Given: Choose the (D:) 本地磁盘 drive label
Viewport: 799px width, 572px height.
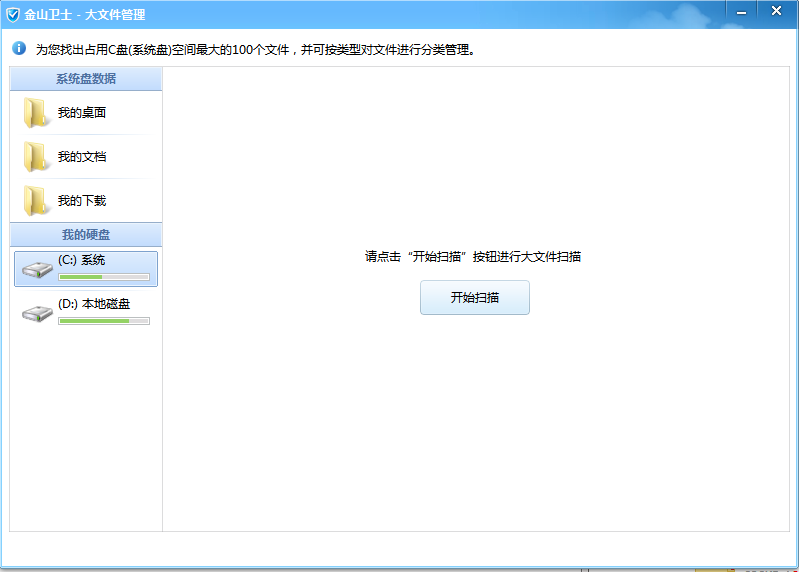Looking at the screenshot, I should (x=94, y=304).
